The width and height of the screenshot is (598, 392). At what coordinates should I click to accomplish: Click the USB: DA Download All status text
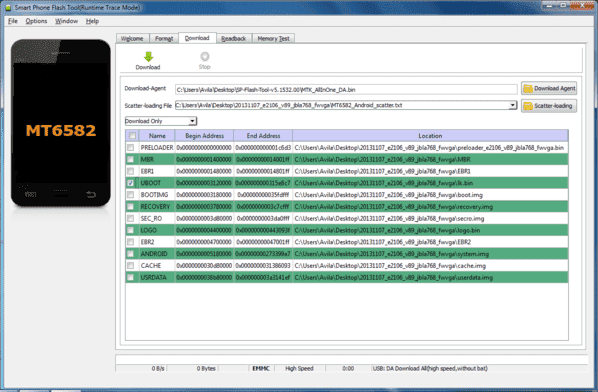[x=430, y=368]
